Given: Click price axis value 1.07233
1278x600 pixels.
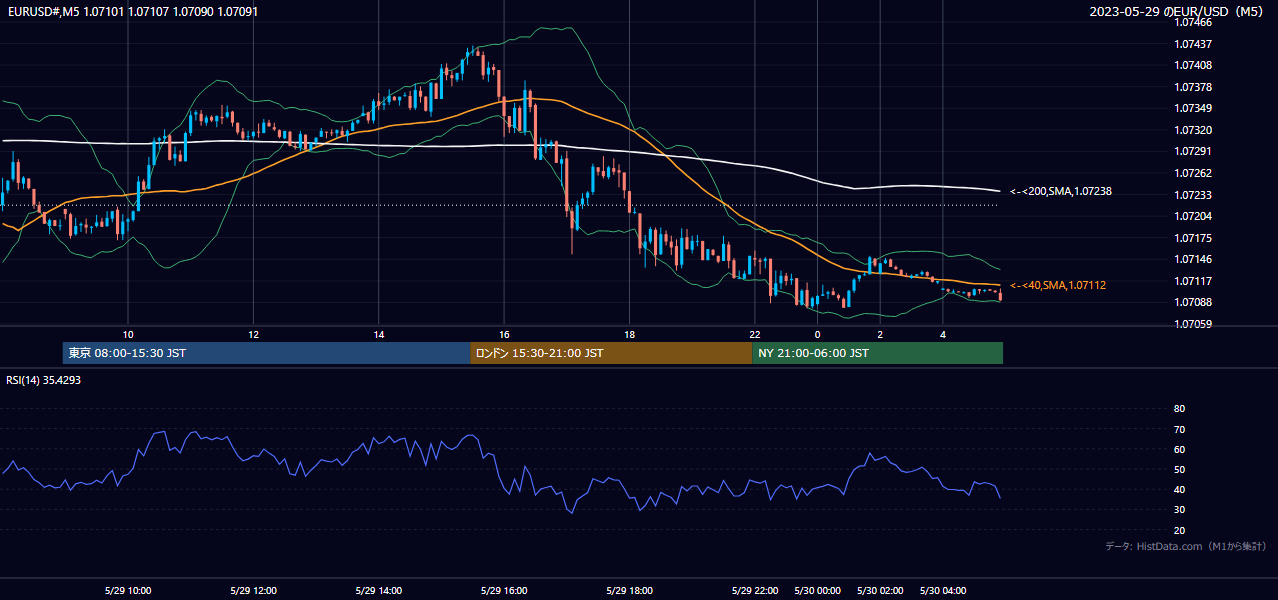Looking at the screenshot, I should coord(1193,195).
